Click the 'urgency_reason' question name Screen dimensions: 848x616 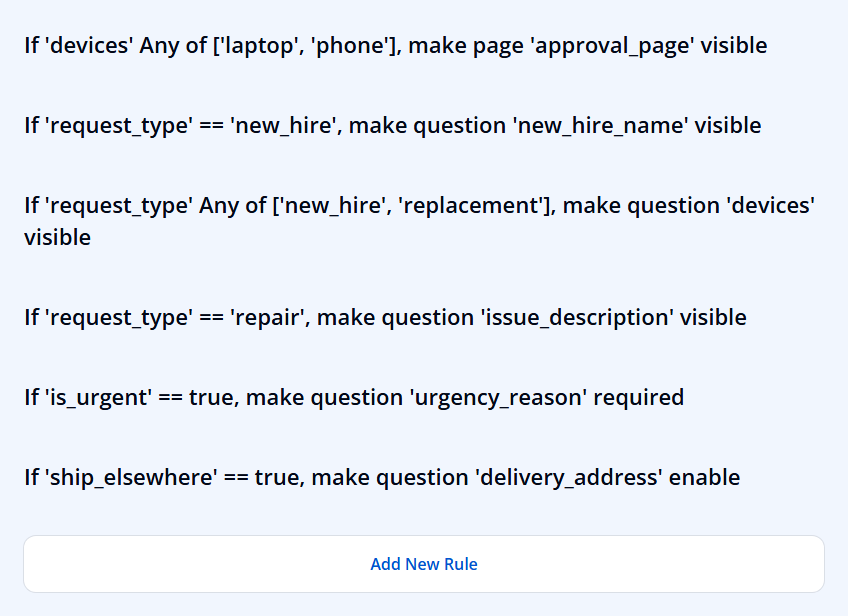coord(498,398)
